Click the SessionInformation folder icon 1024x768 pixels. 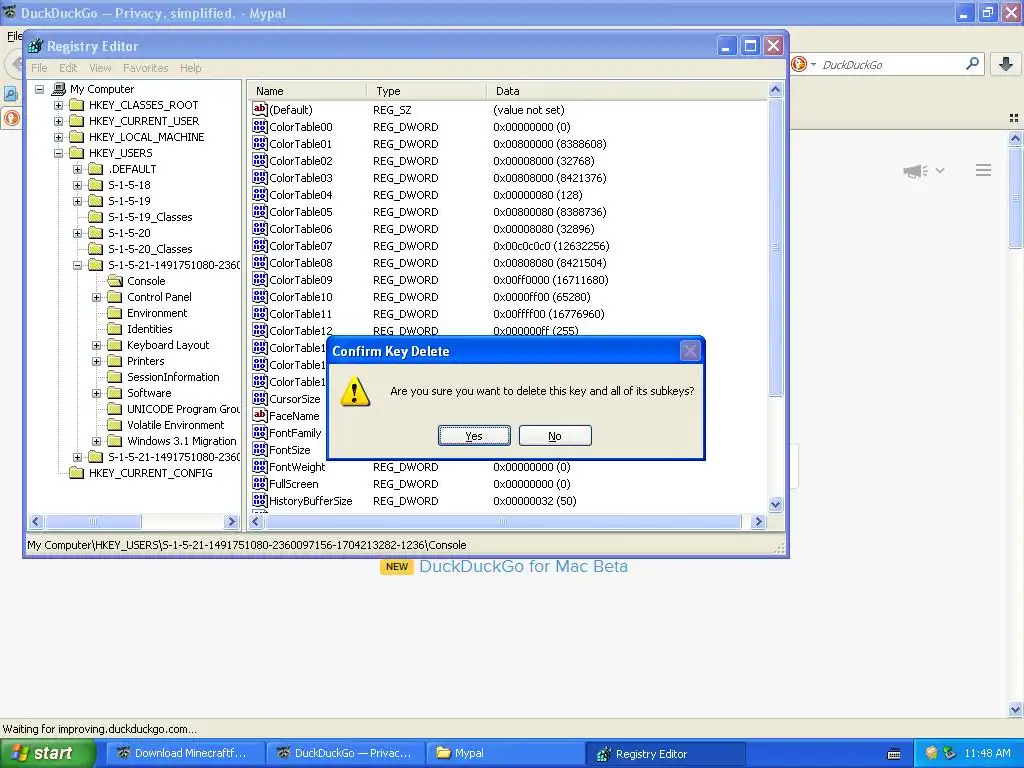[115, 377]
